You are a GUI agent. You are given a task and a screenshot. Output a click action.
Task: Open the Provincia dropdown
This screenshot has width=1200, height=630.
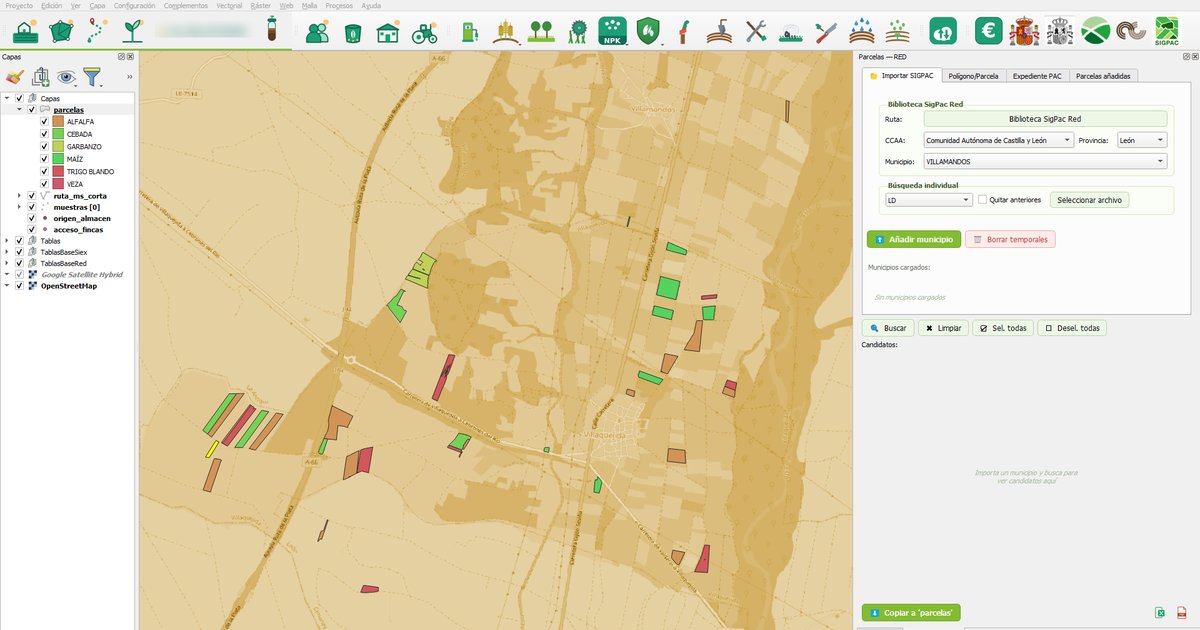coord(1140,141)
